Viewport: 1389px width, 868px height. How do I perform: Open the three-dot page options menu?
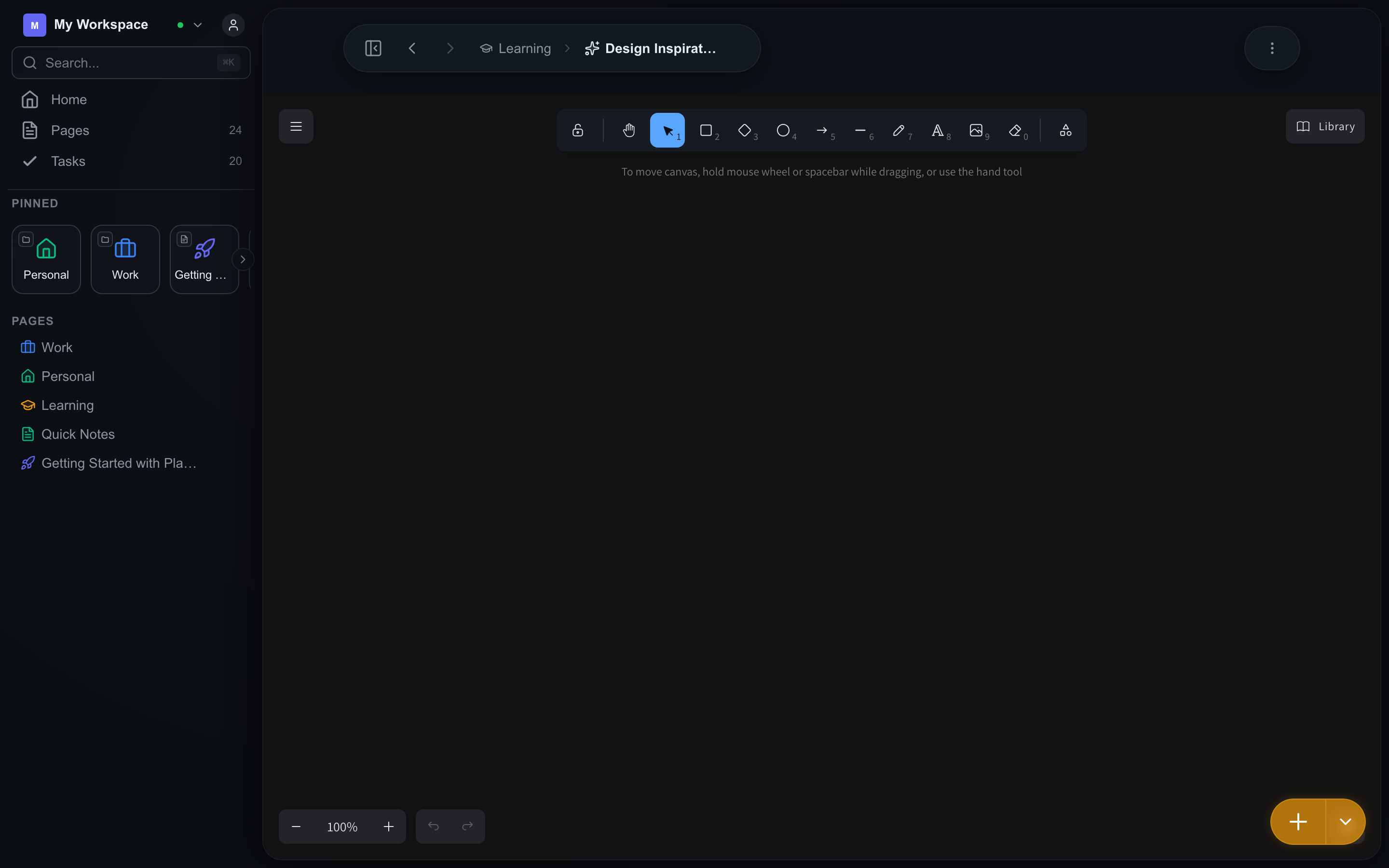coord(1272,48)
